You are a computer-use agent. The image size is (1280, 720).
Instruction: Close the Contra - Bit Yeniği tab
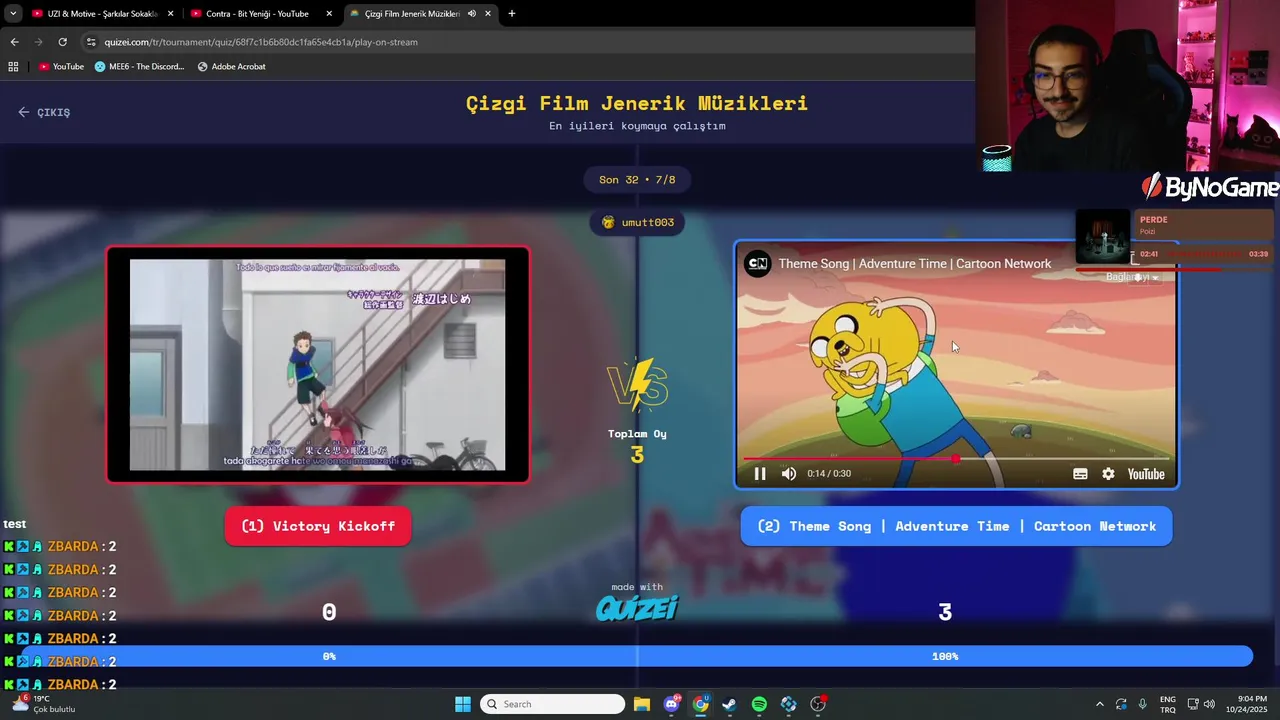329,14
